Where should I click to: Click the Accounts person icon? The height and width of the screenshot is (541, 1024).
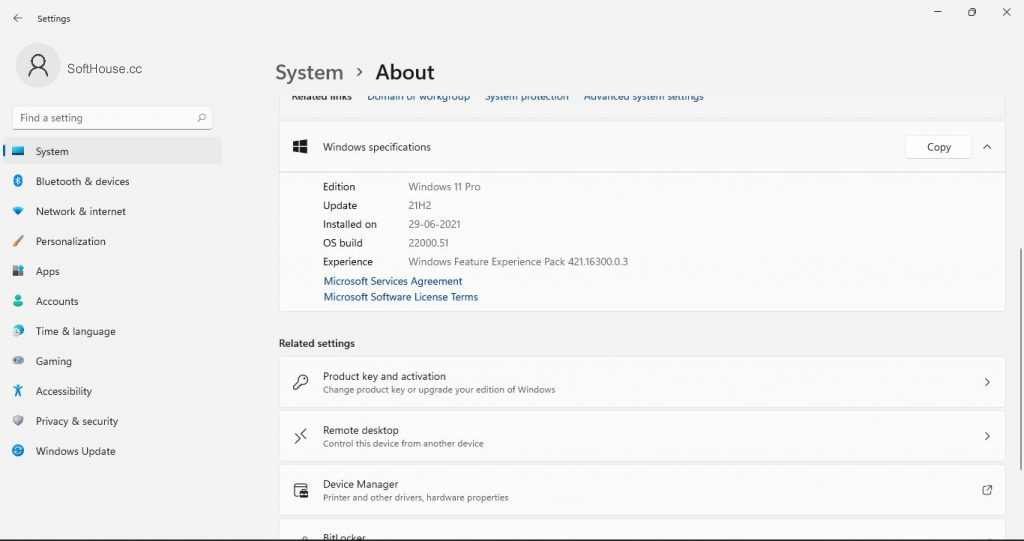18,301
